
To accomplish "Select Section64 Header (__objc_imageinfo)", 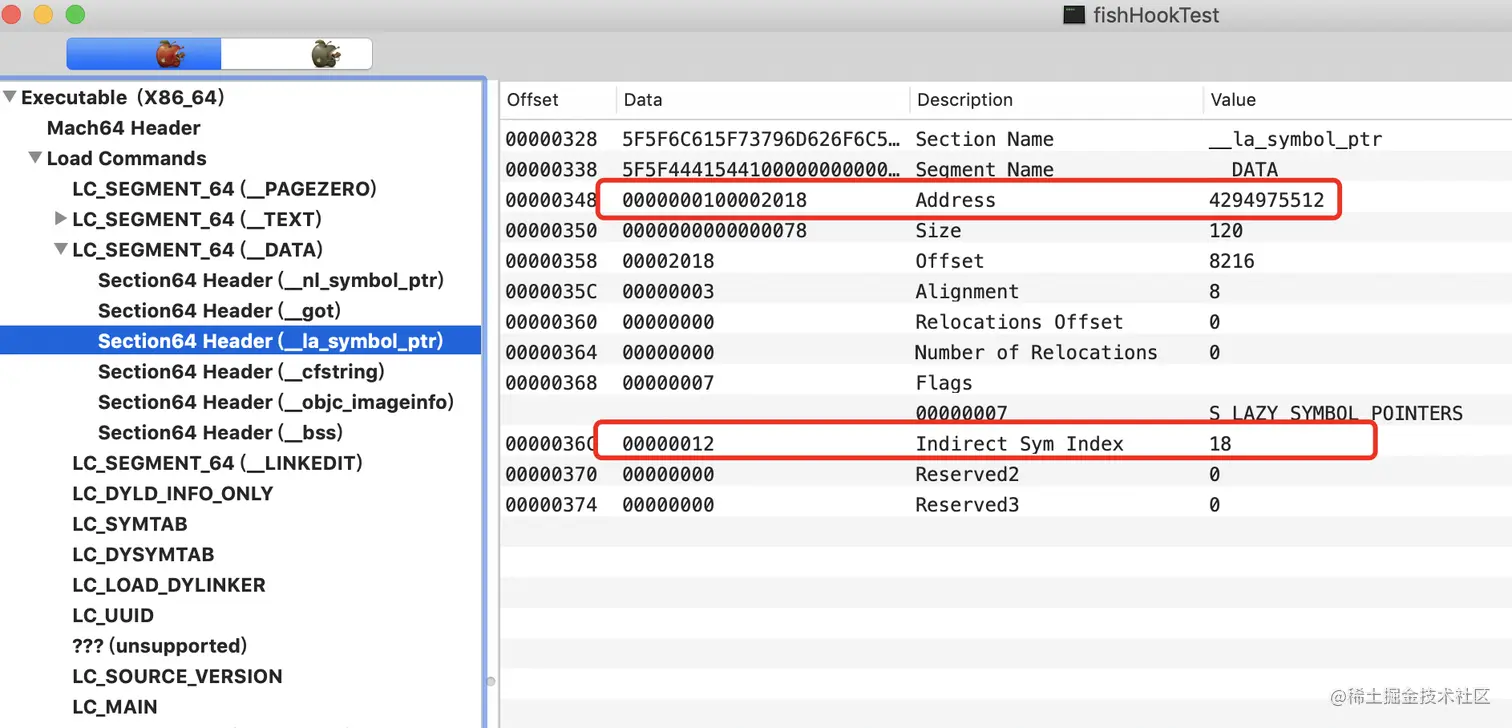I will [276, 402].
